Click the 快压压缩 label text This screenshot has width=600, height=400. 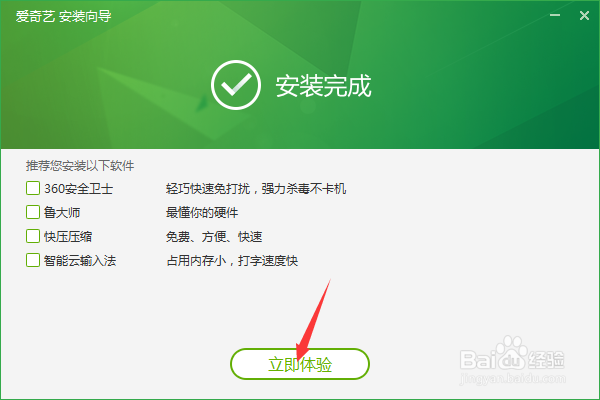point(68,237)
